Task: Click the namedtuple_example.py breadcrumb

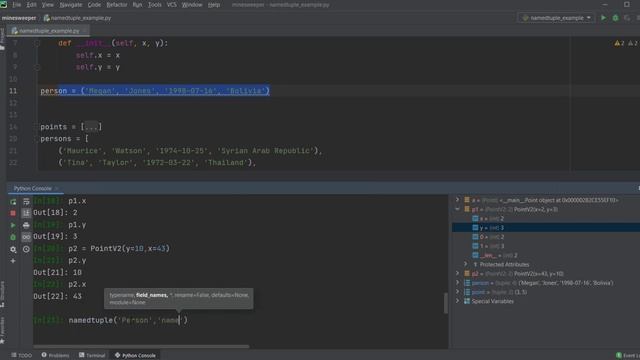Action: tap(77, 18)
